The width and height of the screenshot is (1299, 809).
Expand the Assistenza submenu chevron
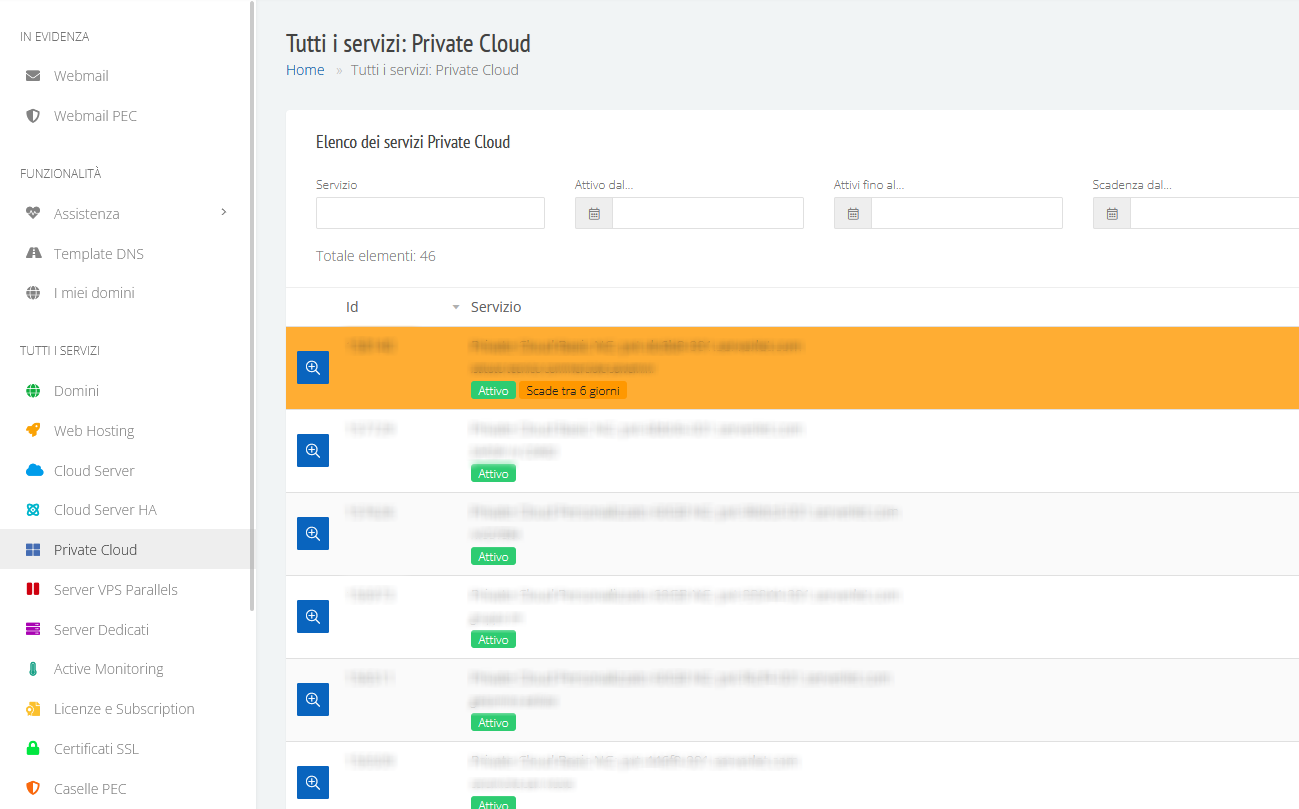pyautogui.click(x=224, y=212)
